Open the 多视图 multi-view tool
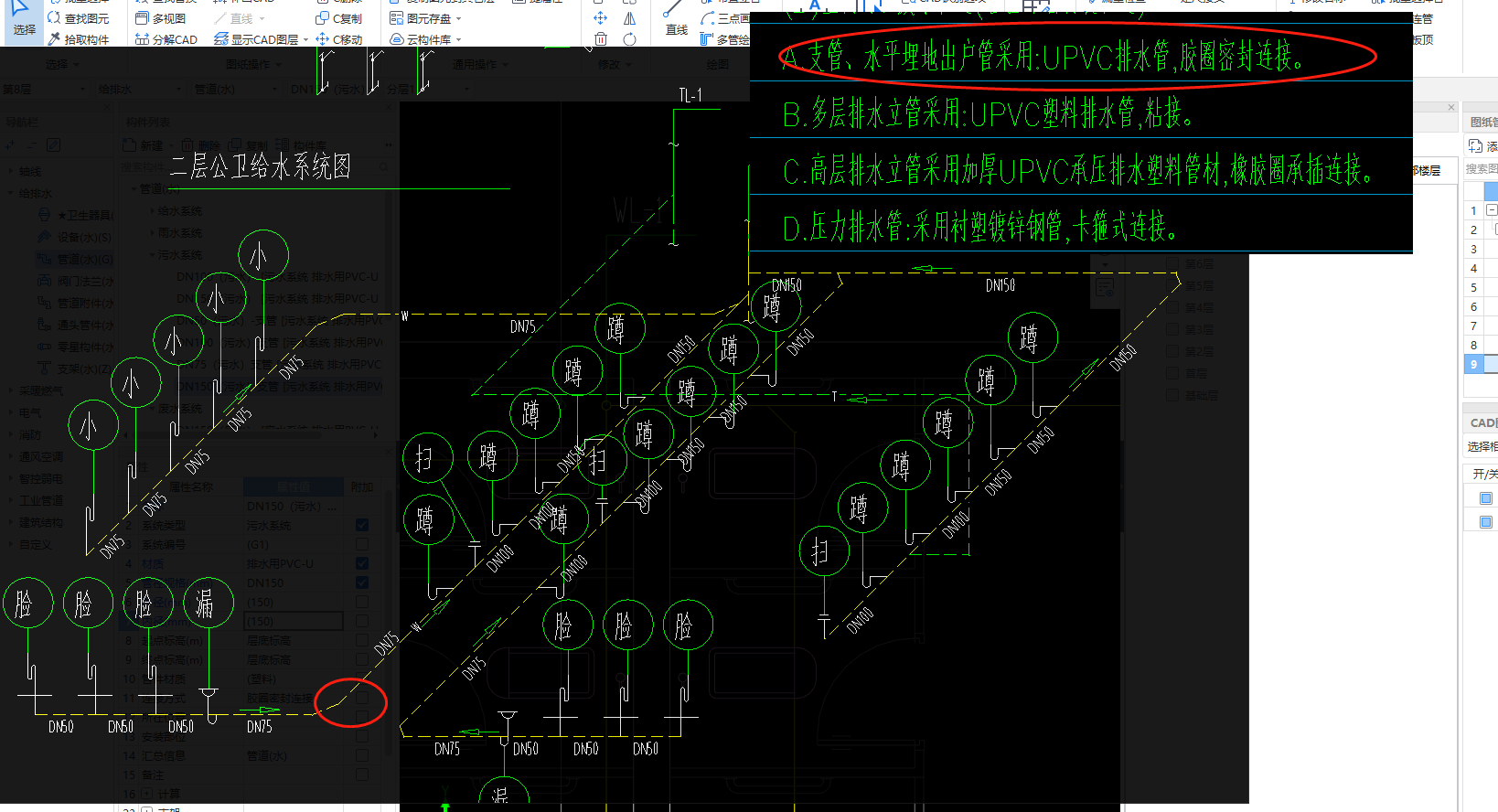 point(161,18)
